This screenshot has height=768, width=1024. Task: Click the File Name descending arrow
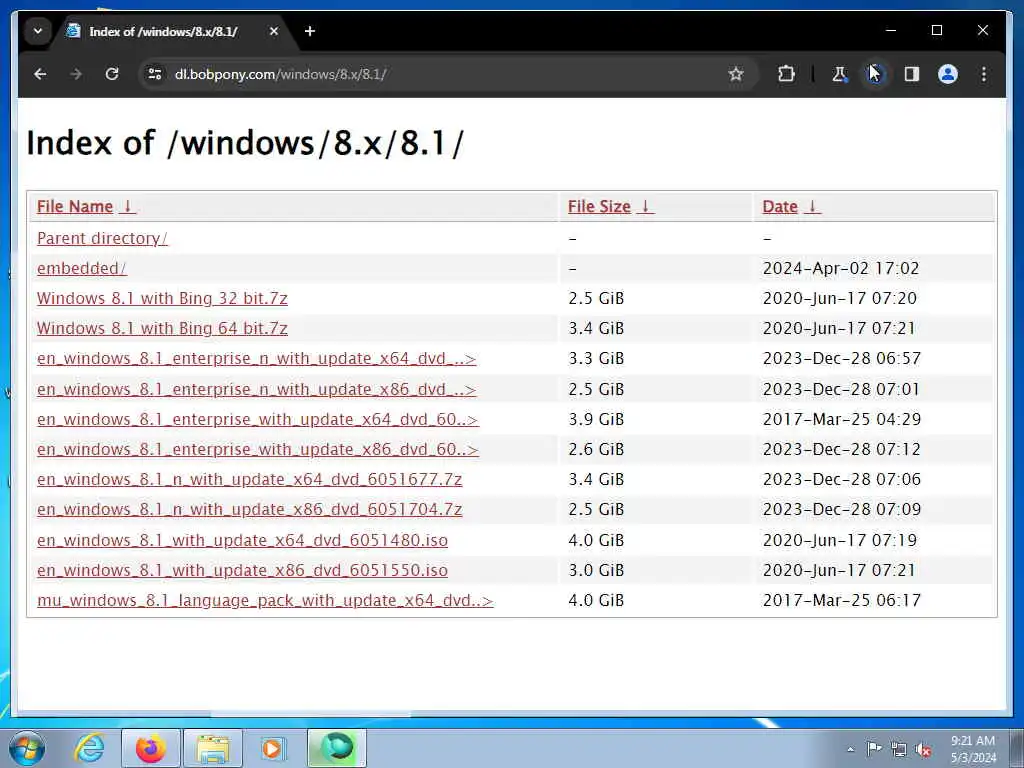[x=128, y=206]
